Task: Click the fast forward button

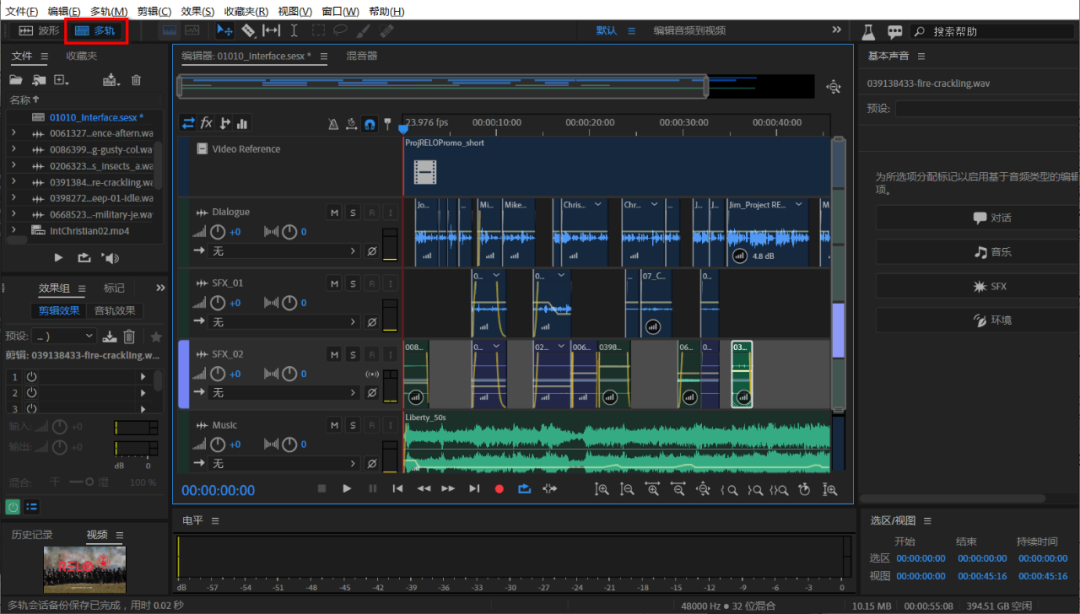Action: coord(448,489)
